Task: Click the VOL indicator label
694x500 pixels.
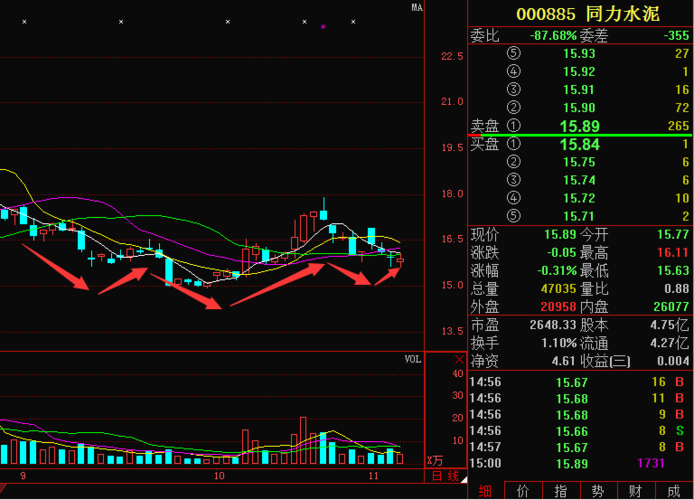Action: click(413, 359)
